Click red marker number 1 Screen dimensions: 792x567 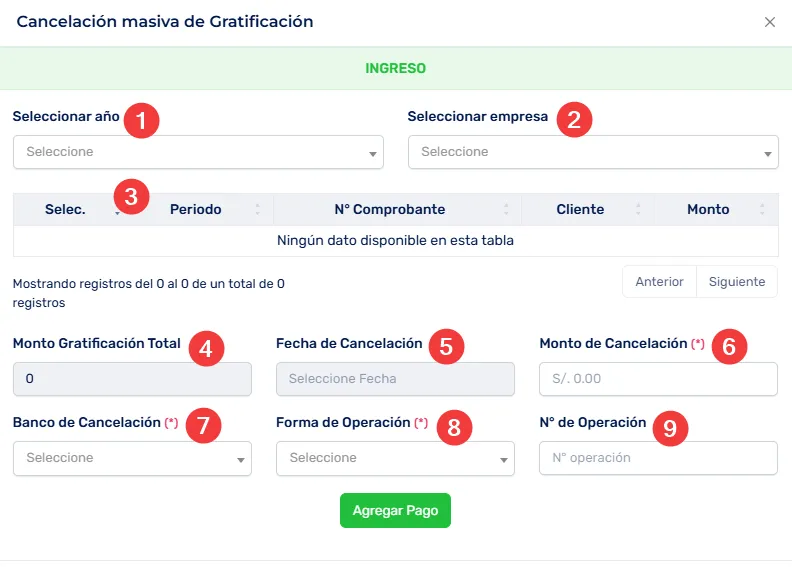pyautogui.click(x=142, y=121)
